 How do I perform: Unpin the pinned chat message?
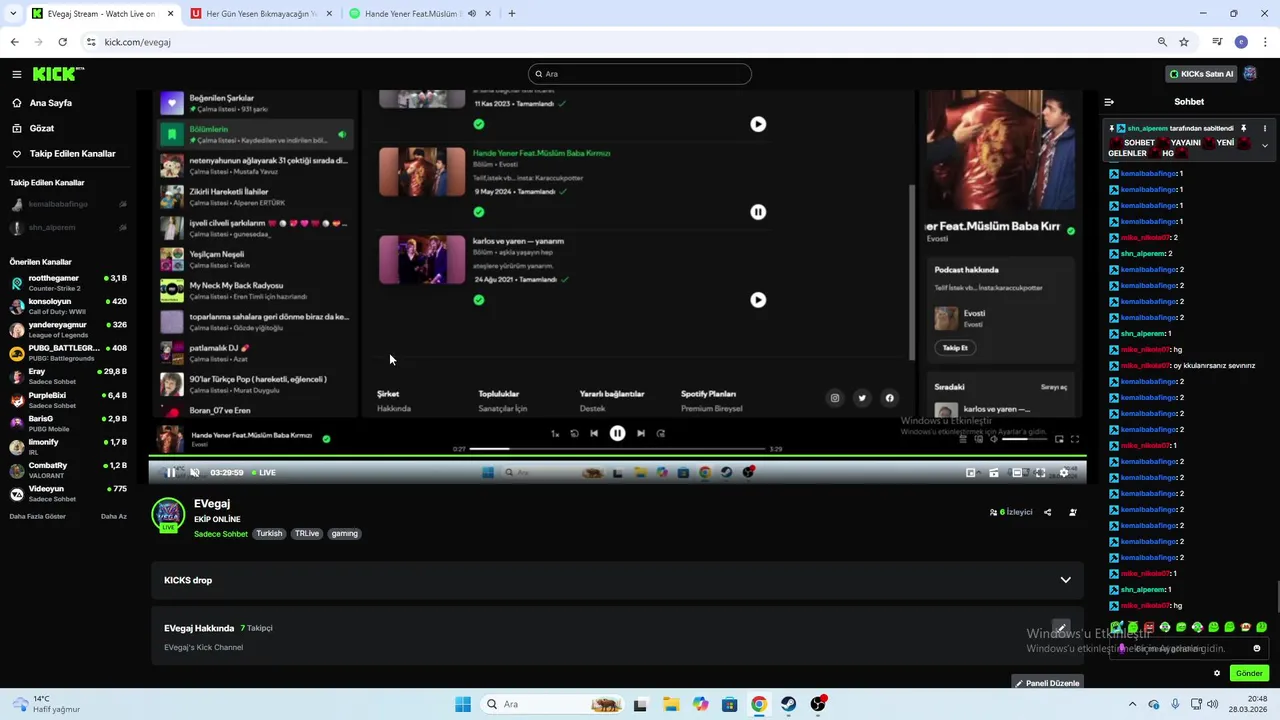pyautogui.click(x=1244, y=129)
